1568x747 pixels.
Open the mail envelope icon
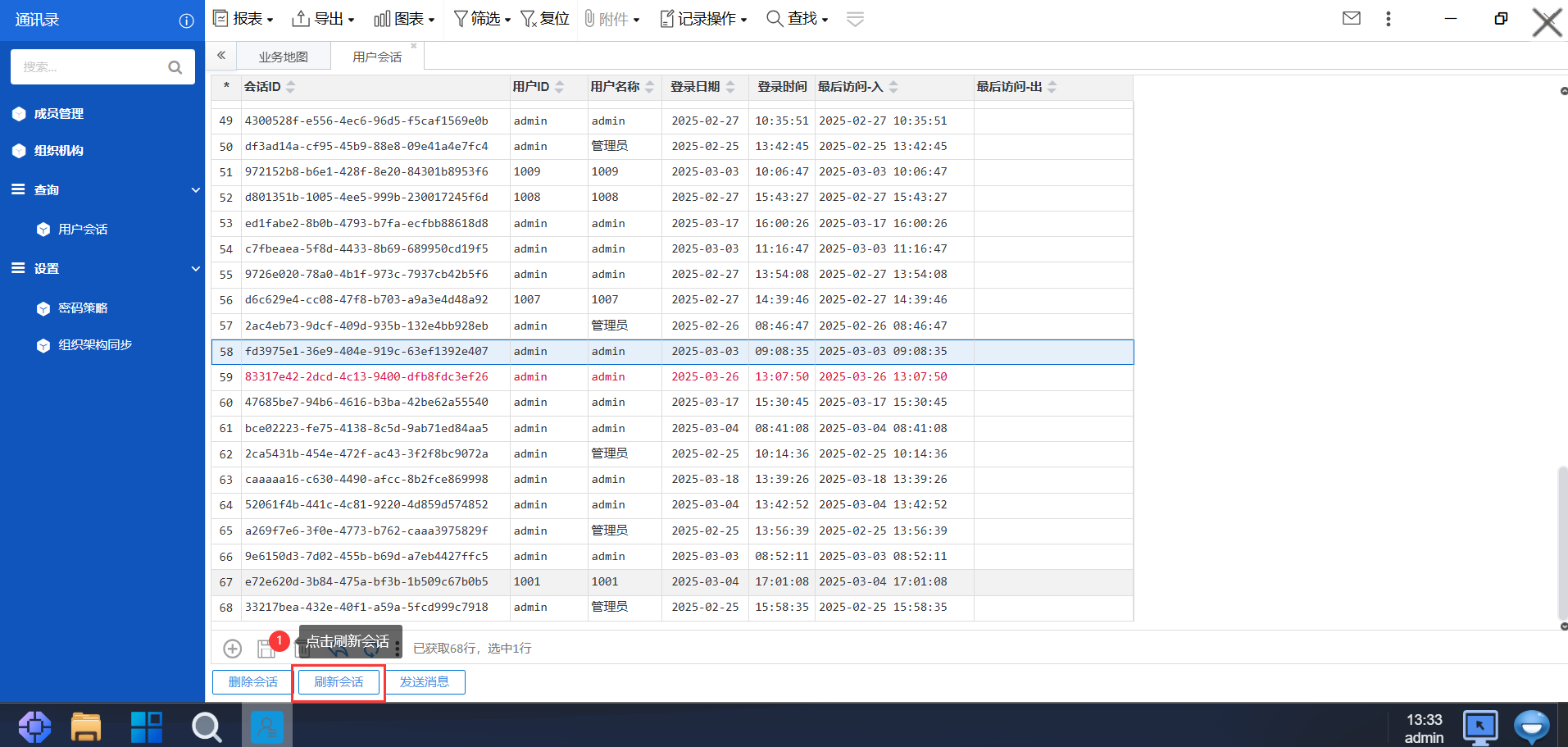pyautogui.click(x=1351, y=18)
